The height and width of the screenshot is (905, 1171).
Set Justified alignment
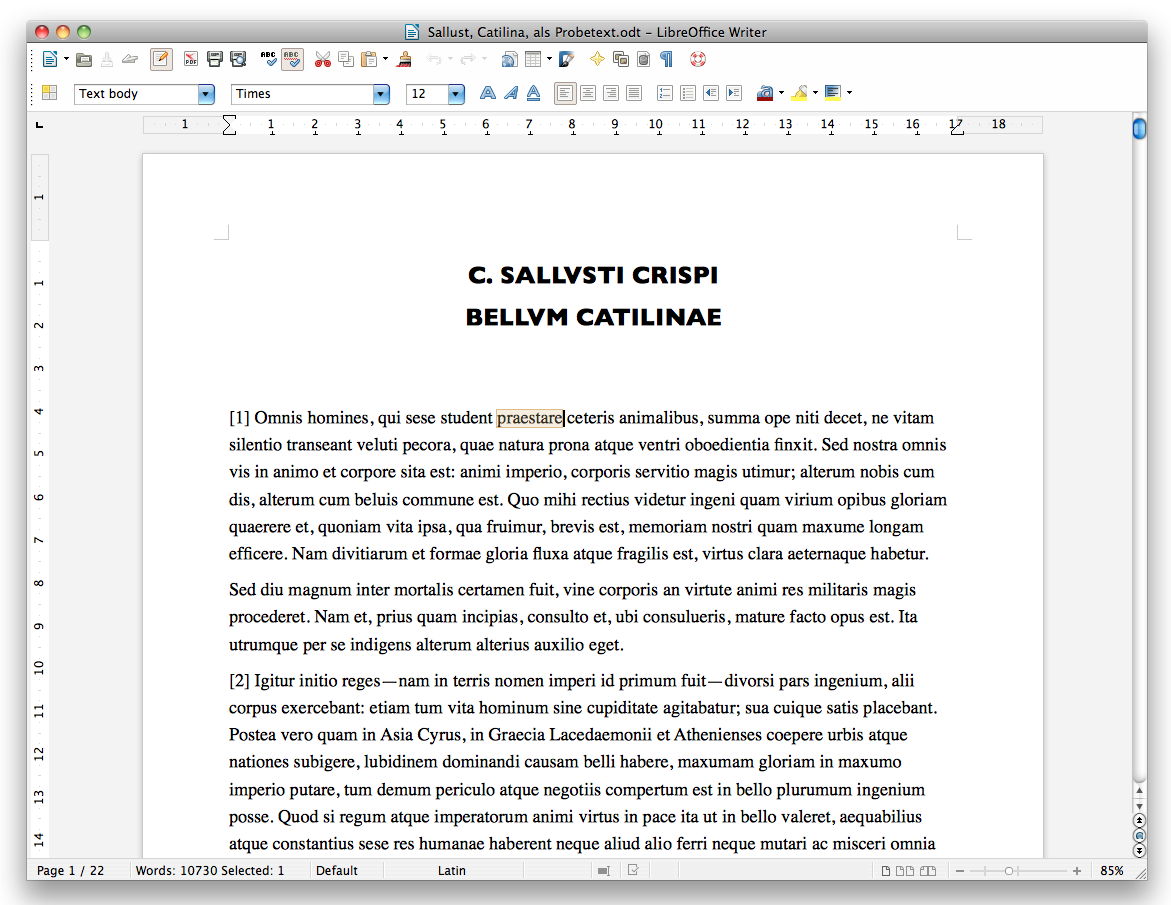point(634,93)
